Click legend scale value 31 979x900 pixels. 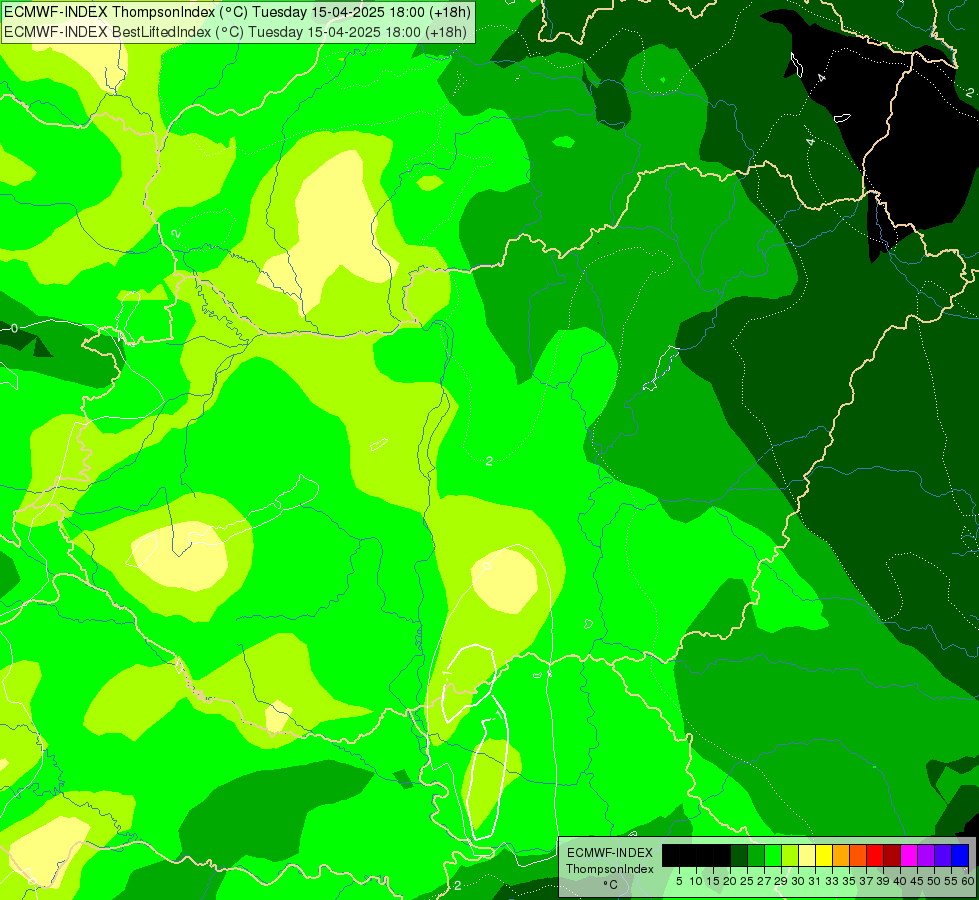click(815, 881)
